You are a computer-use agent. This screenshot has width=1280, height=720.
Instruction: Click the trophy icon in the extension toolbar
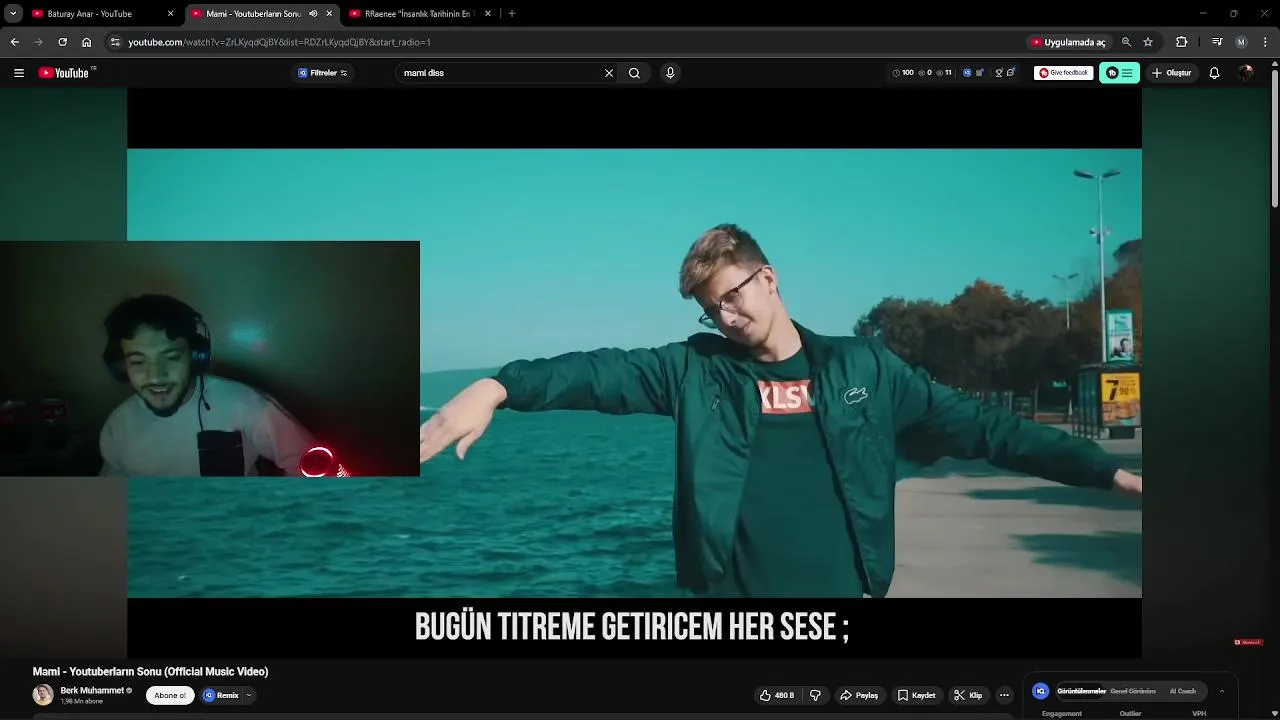(x=998, y=73)
